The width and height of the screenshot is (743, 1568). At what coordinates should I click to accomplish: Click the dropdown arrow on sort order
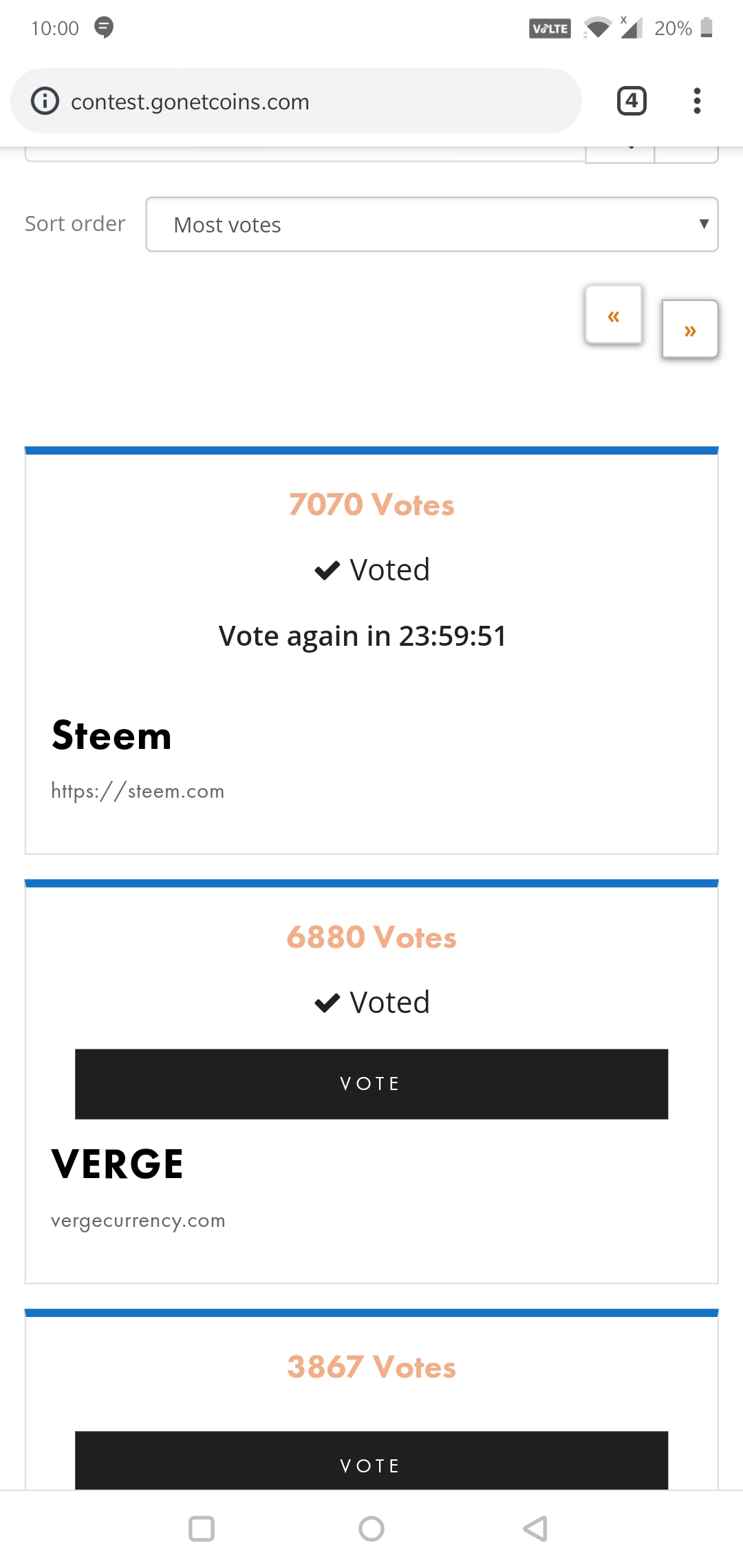703,224
